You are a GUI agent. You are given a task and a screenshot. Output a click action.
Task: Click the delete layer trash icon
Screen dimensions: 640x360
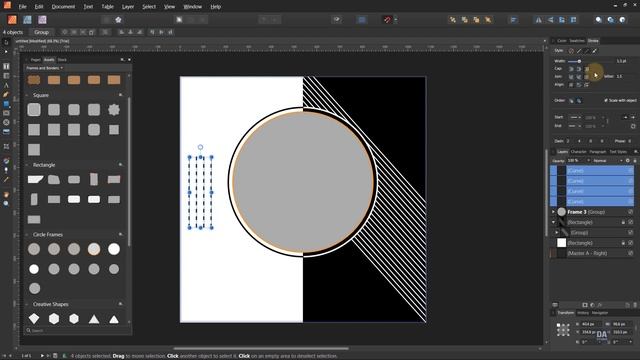(x=635, y=305)
